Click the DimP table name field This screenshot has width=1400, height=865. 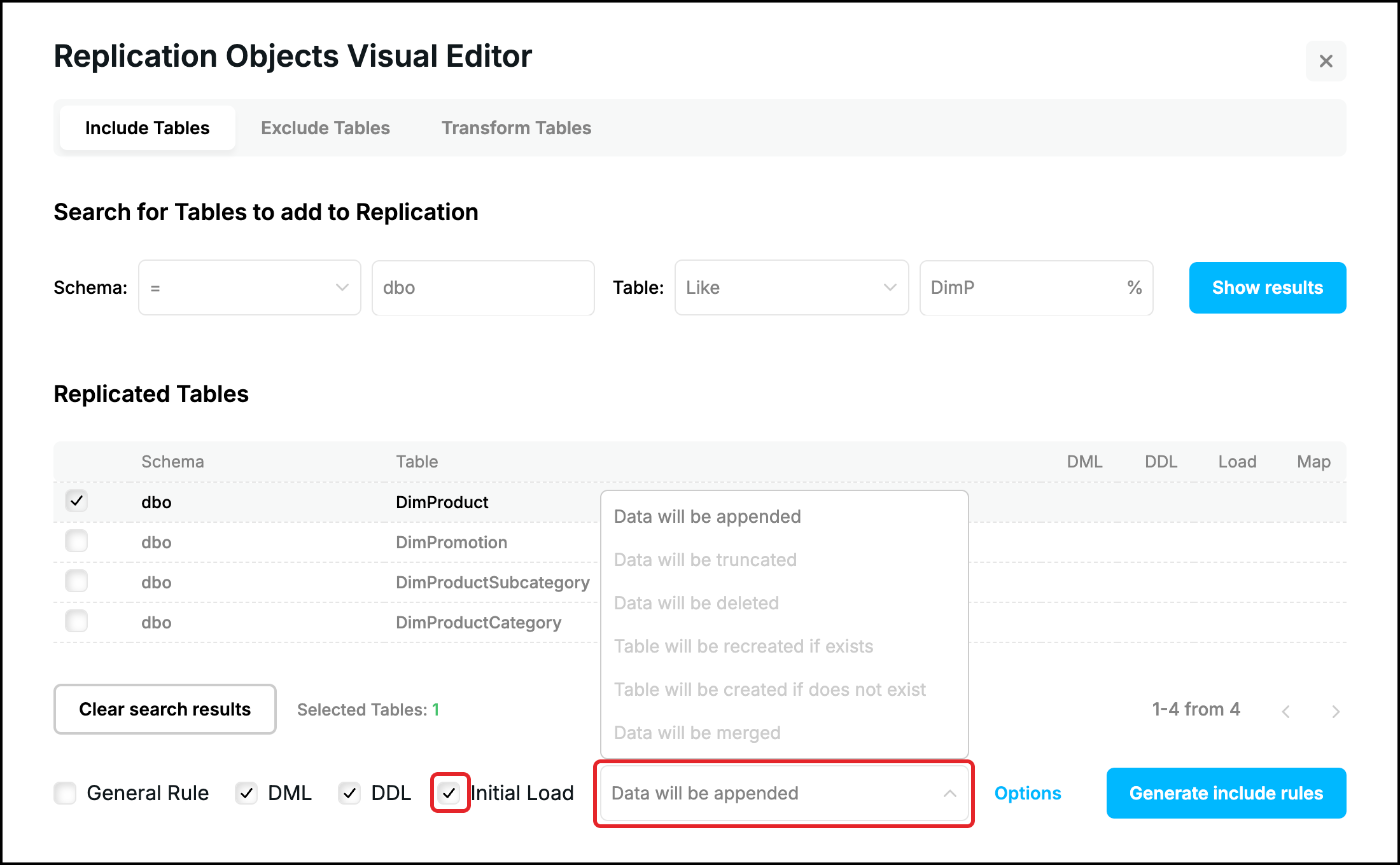coord(1036,288)
